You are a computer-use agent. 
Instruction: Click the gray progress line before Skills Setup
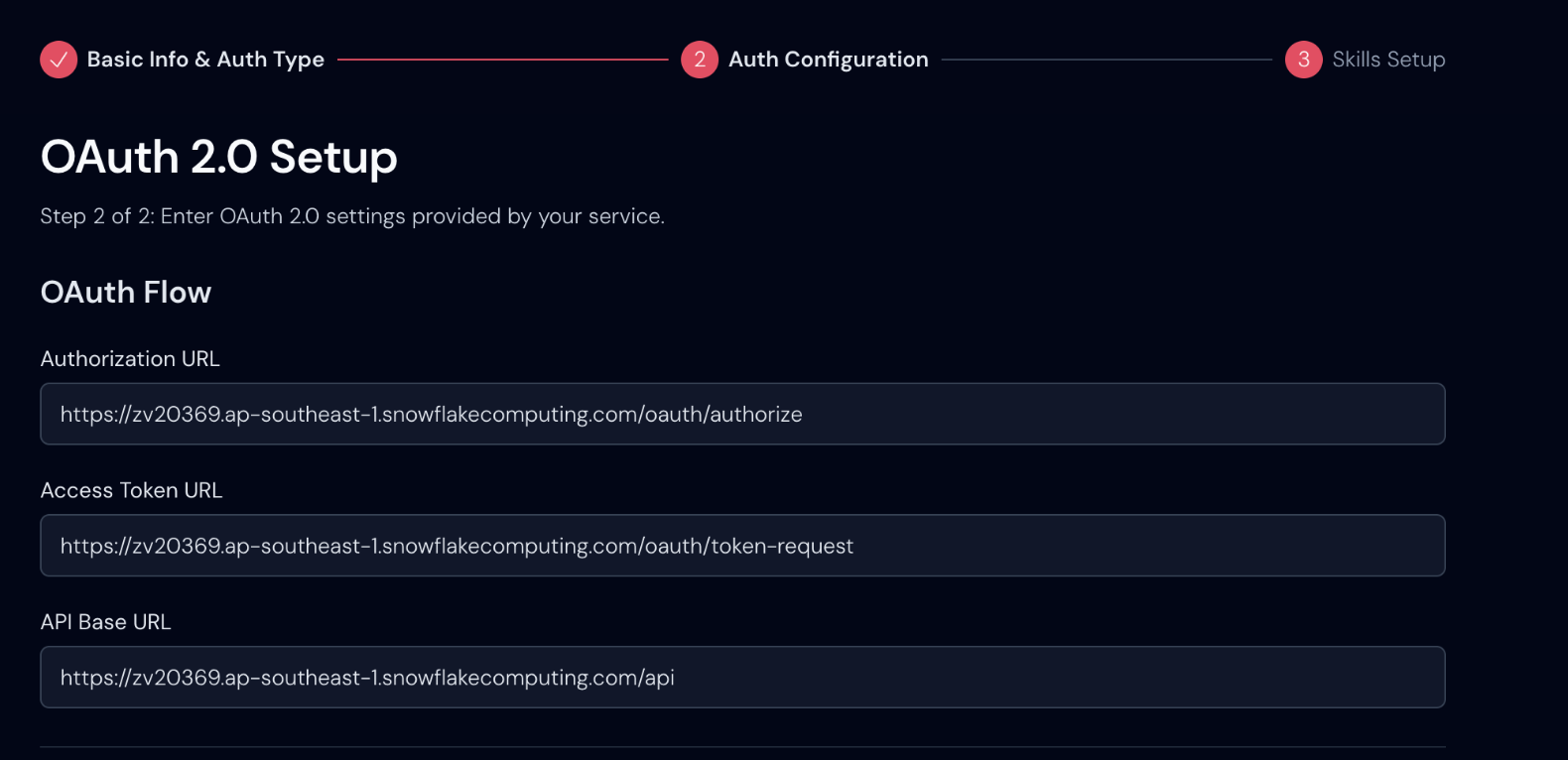click(x=1107, y=60)
